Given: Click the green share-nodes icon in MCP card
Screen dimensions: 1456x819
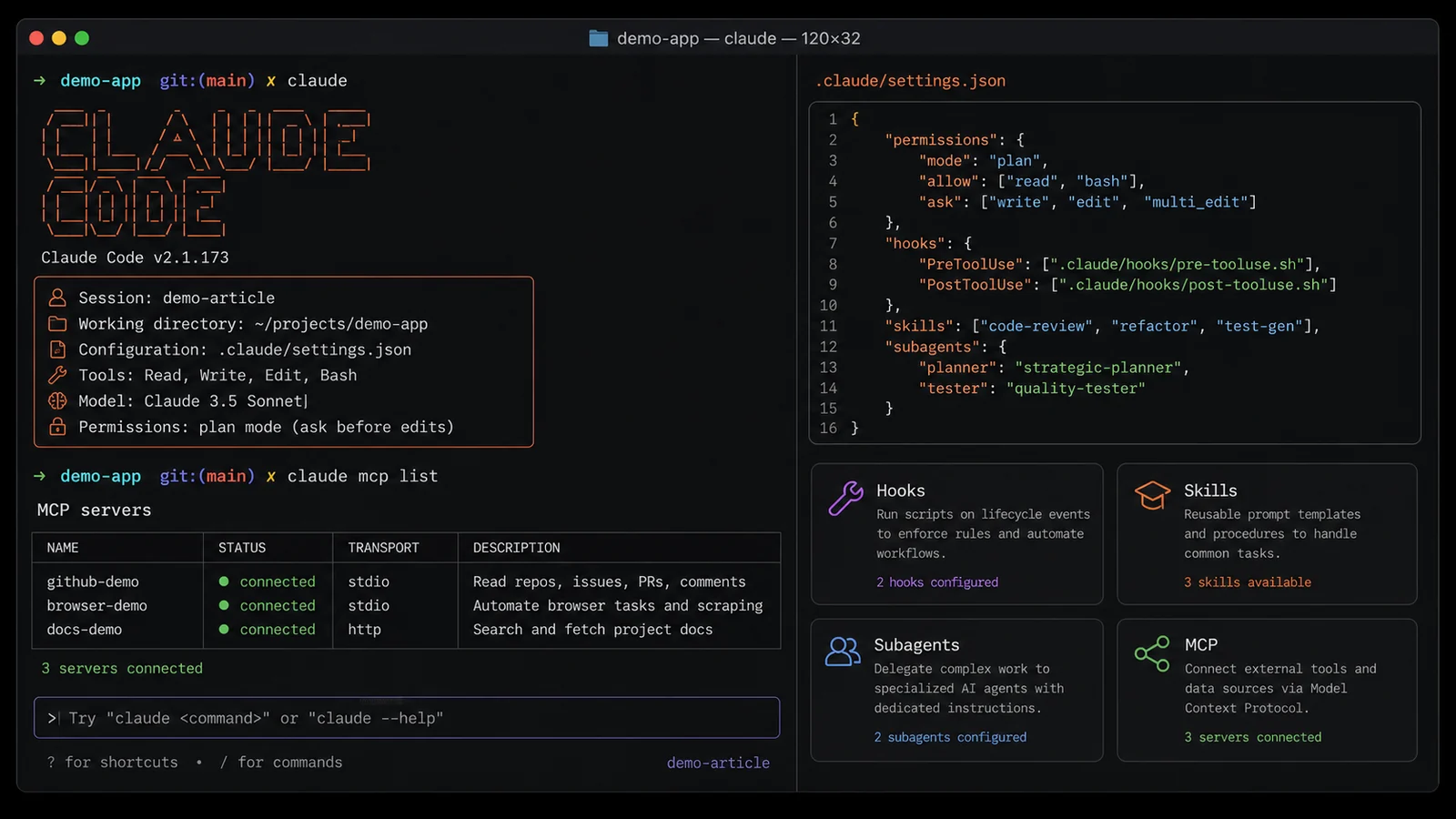Looking at the screenshot, I should click(x=1152, y=653).
